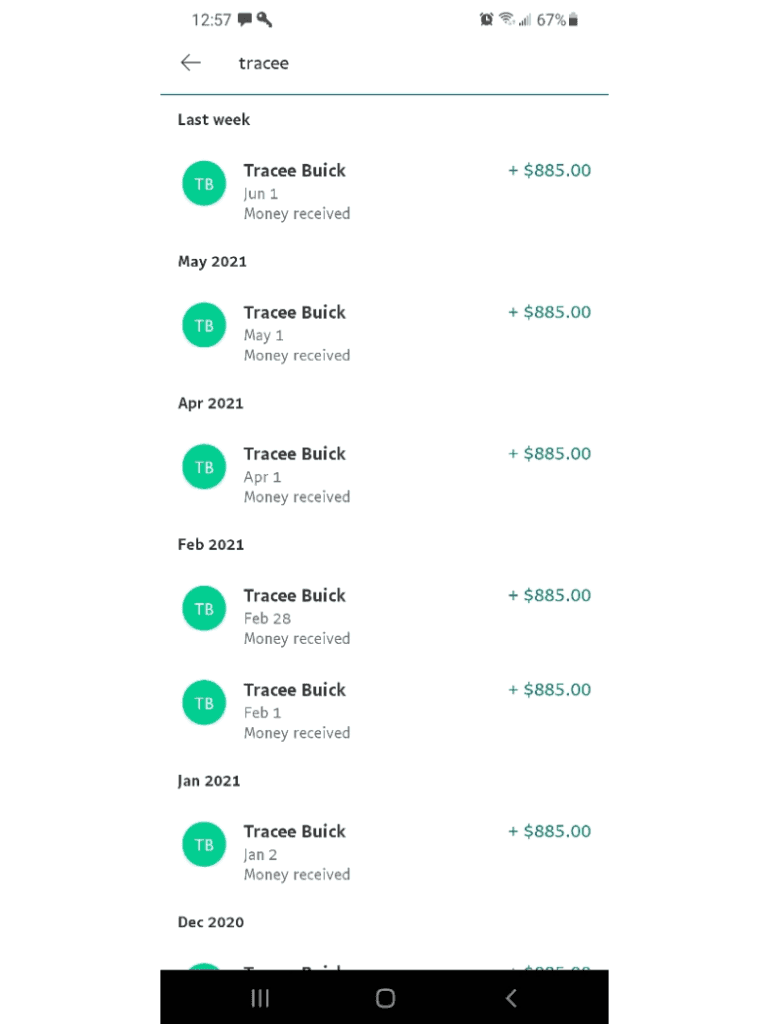
Task: Tap the alarm icon in status bar
Action: click(x=487, y=20)
